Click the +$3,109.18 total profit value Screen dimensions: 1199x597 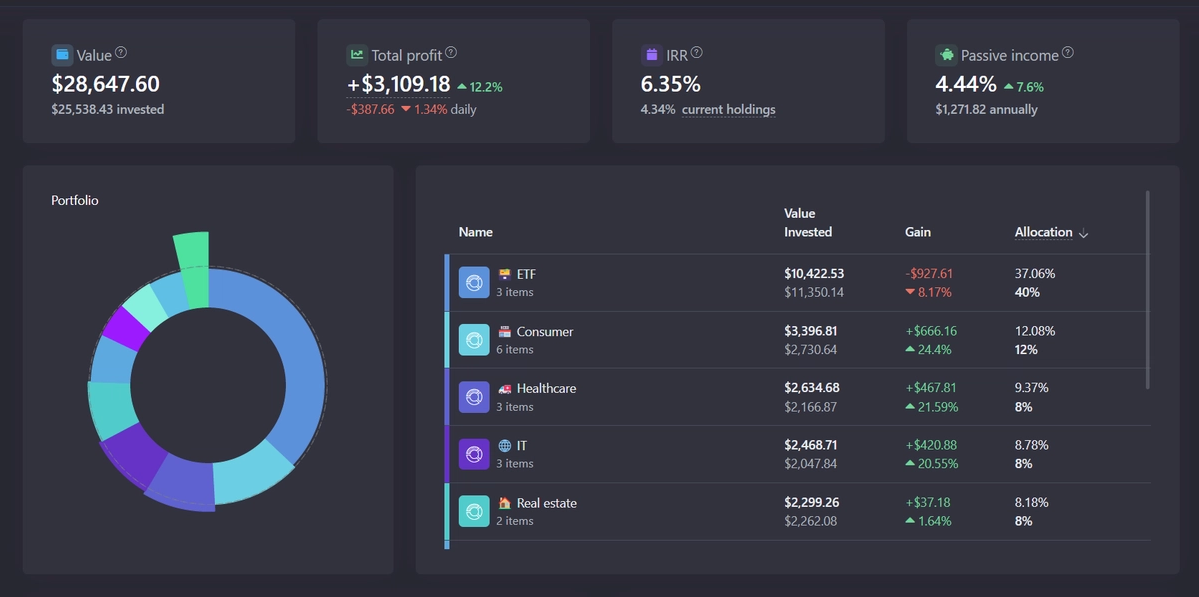[x=398, y=84]
